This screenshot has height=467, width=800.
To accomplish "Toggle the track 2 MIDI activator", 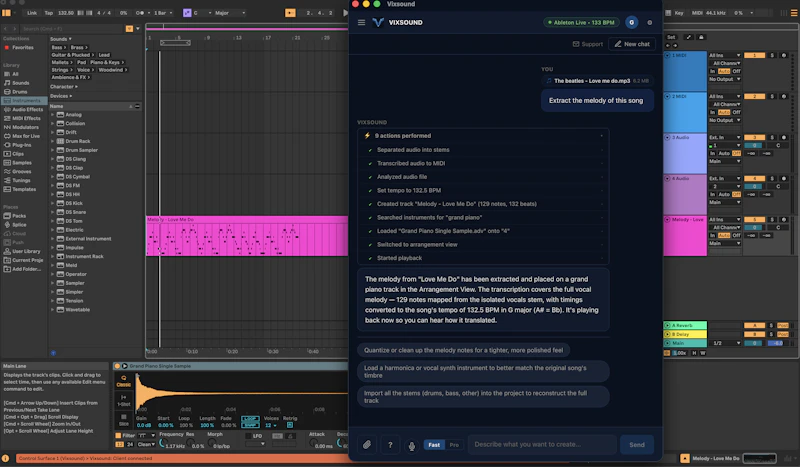I will [x=754, y=96].
